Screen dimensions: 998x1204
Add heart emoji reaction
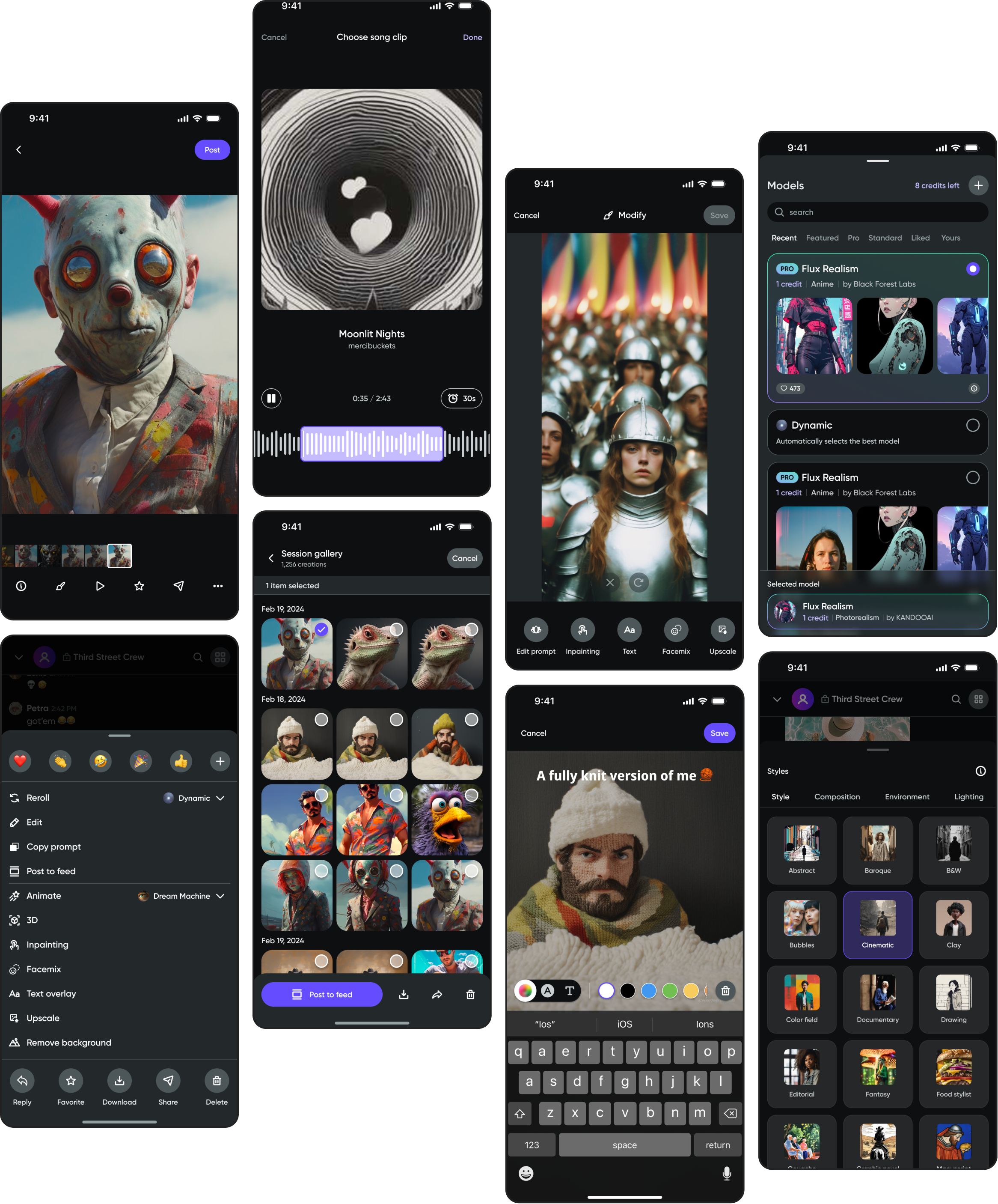pyautogui.click(x=20, y=761)
